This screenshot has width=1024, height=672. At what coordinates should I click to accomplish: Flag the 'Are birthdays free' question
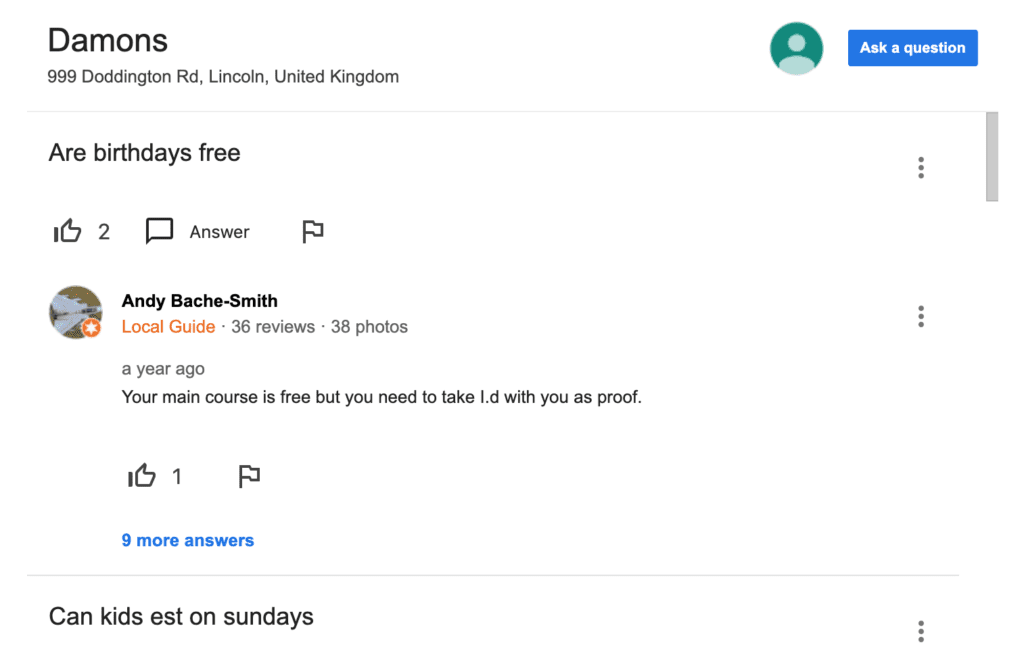pyautogui.click(x=313, y=232)
